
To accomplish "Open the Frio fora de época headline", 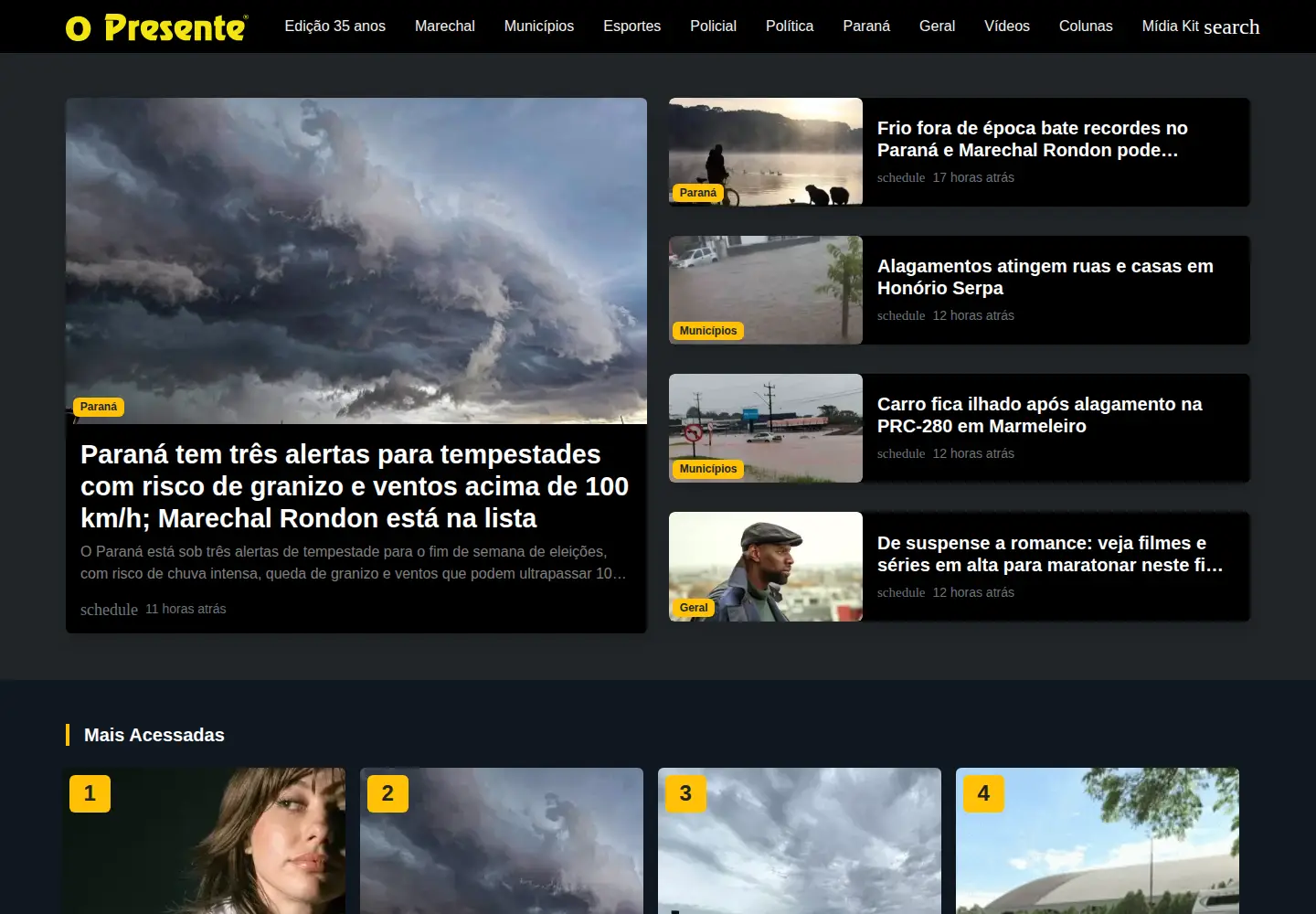I will coord(1033,139).
